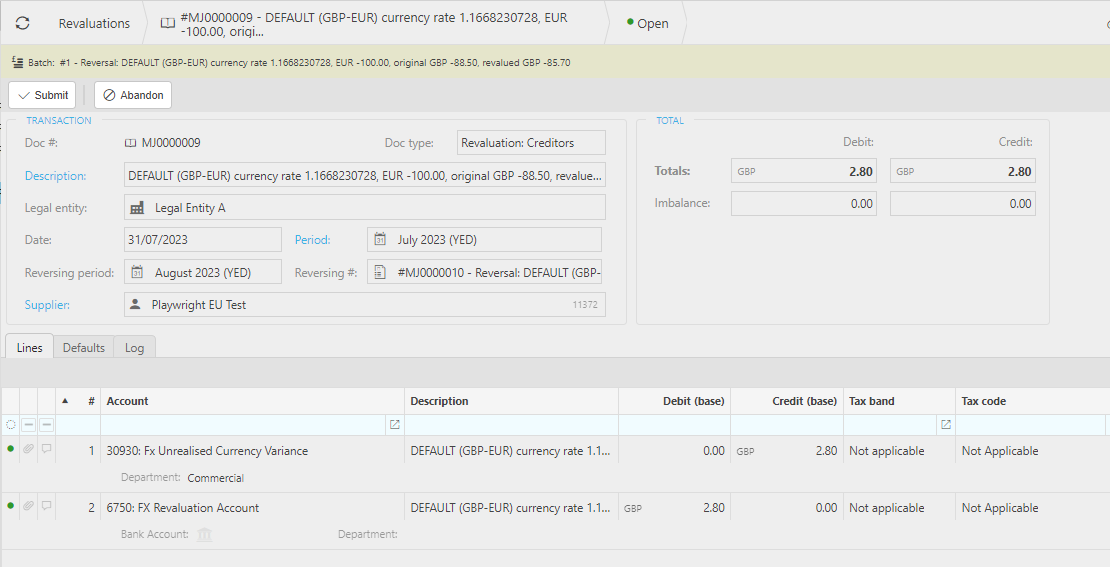Switch to the Log tab
Screen dimensions: 1110x567
pos(134,347)
